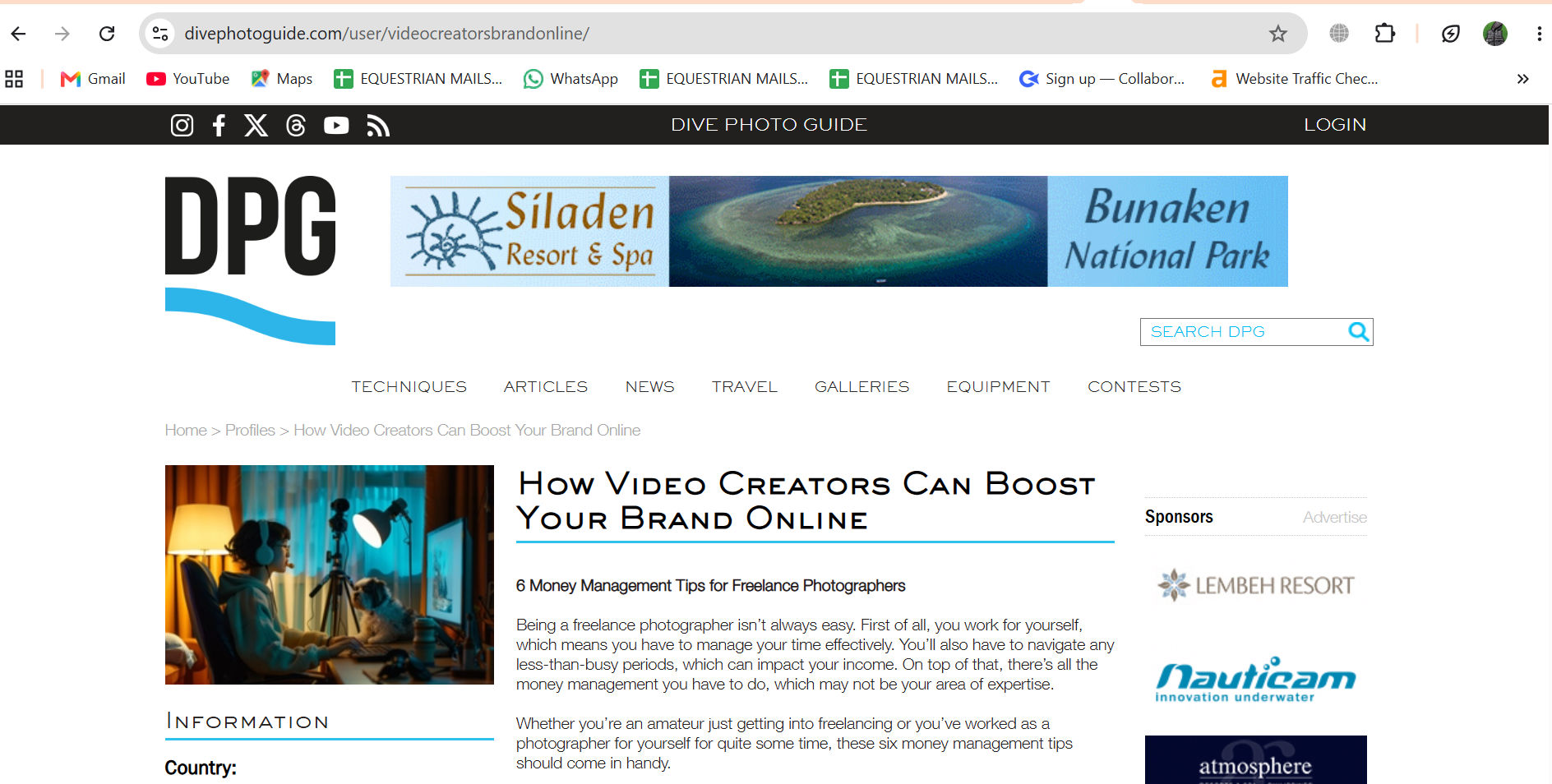Click the Advertise link beside Sponsors
The image size is (1552, 784).
(x=1334, y=517)
